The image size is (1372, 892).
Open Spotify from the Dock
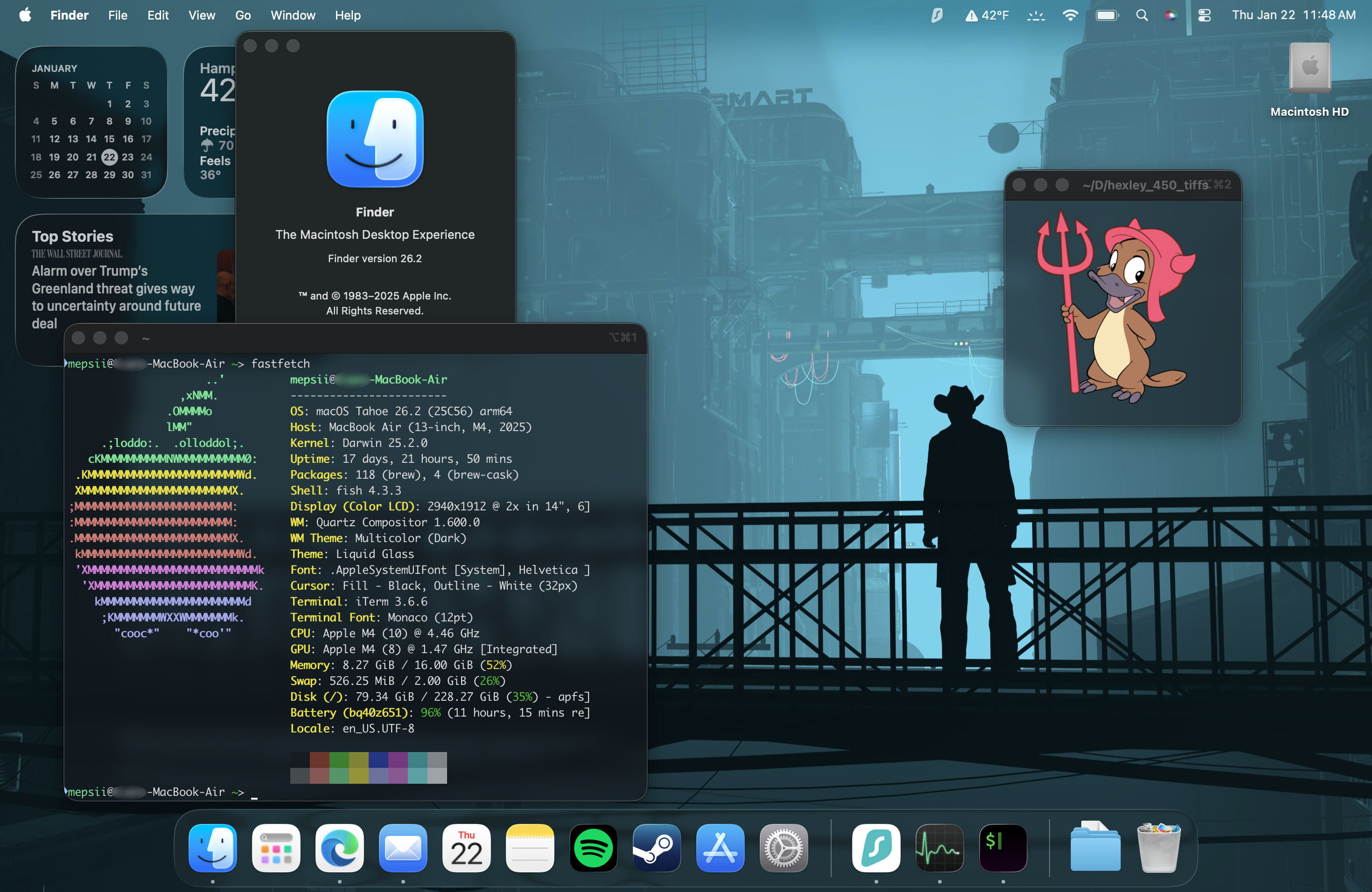593,848
